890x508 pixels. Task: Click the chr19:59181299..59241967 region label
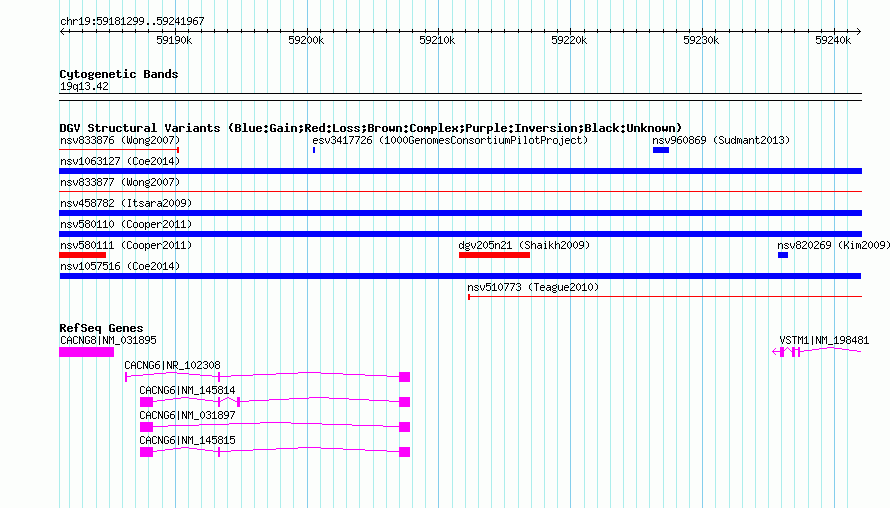(132, 21)
